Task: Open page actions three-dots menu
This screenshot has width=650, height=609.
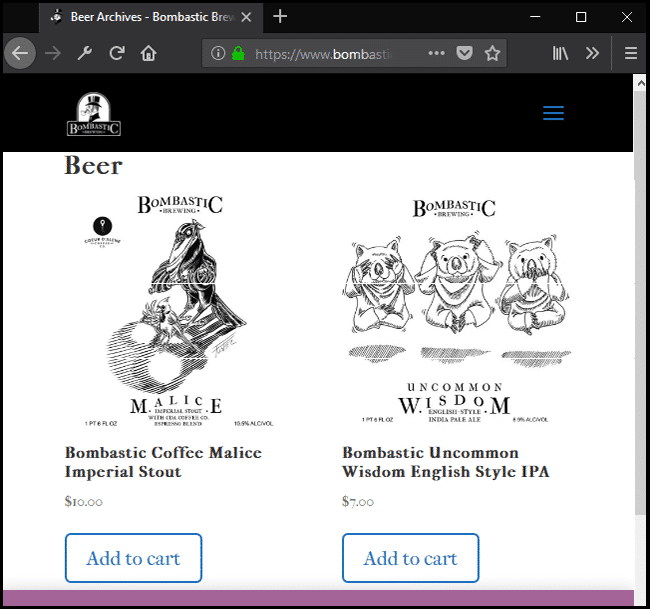Action: (x=437, y=53)
